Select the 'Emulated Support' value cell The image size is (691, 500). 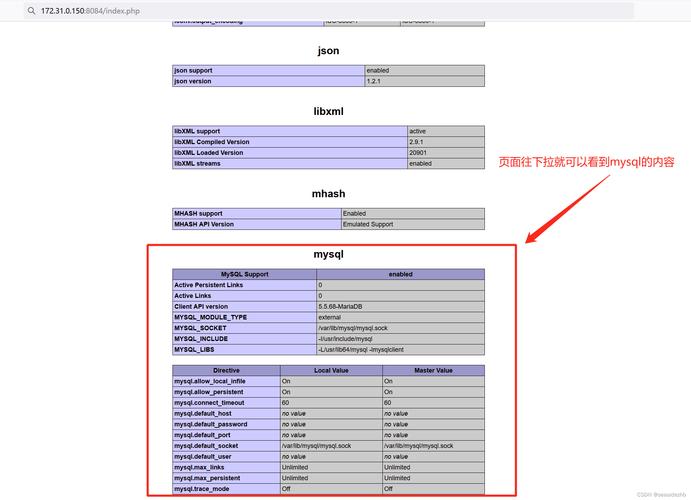pos(413,224)
